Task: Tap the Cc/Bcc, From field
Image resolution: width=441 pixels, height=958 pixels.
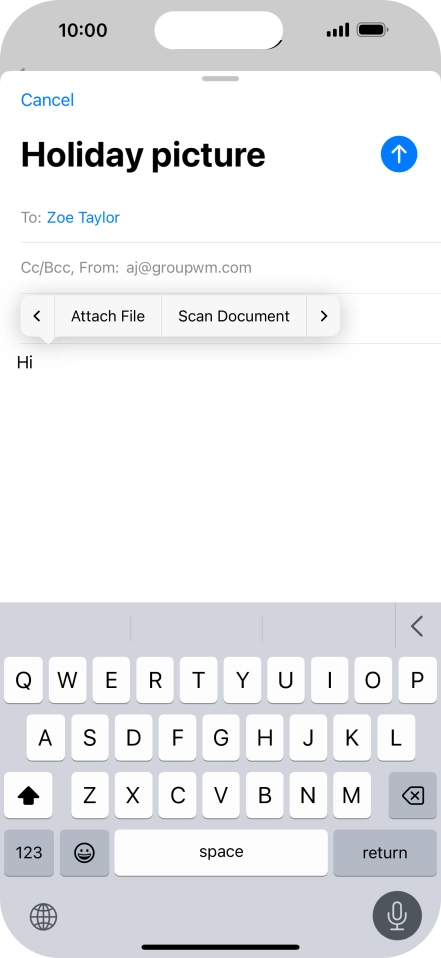Action: tap(230, 268)
